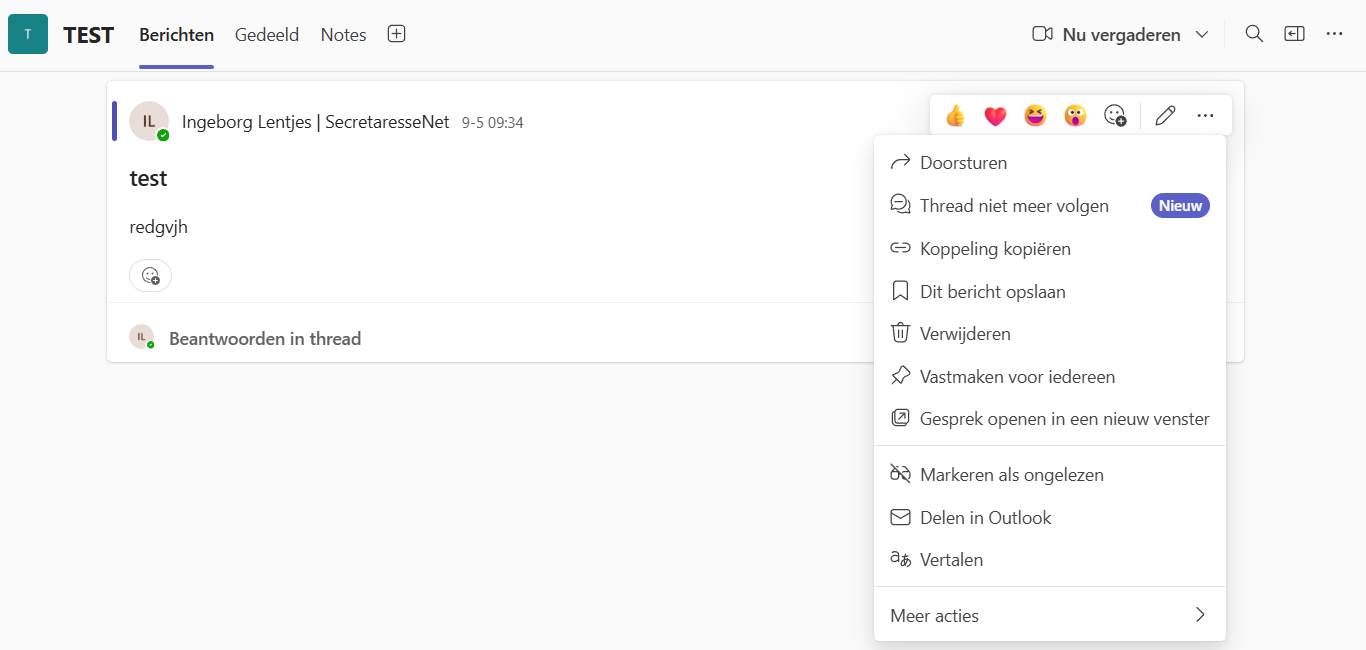This screenshot has height=650, width=1366.
Task: Expand the Meer acties submenu
Action: point(1050,616)
